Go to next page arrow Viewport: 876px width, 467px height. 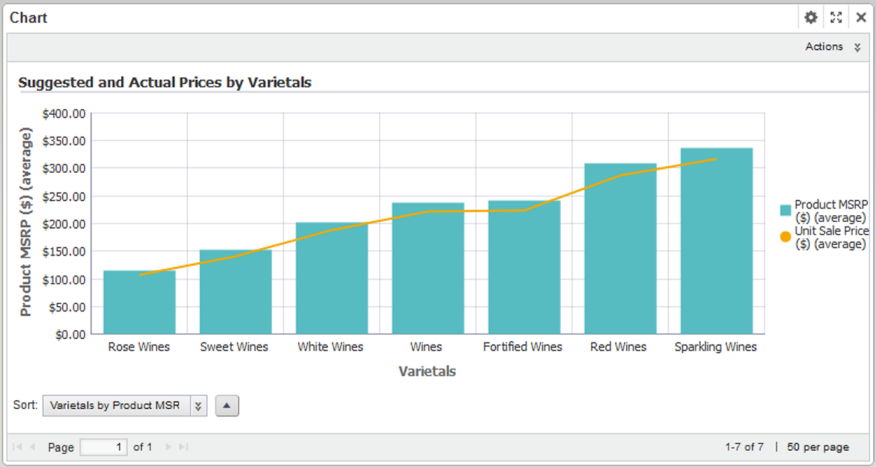click(x=168, y=447)
